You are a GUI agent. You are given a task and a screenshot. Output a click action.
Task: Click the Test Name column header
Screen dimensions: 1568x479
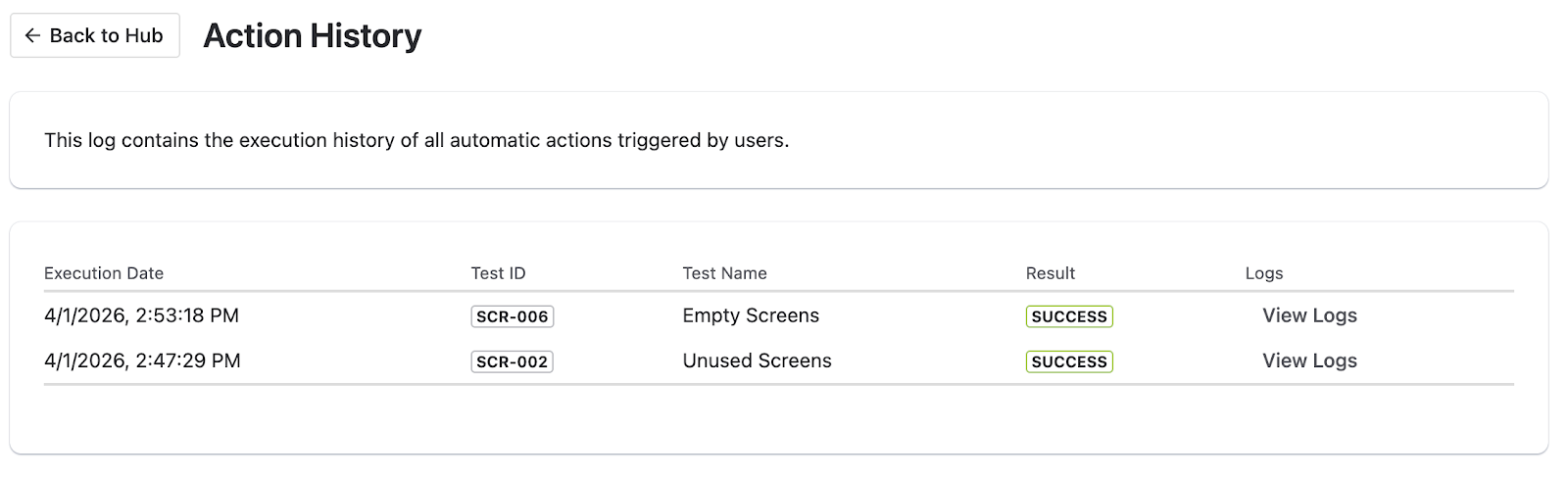(x=724, y=273)
